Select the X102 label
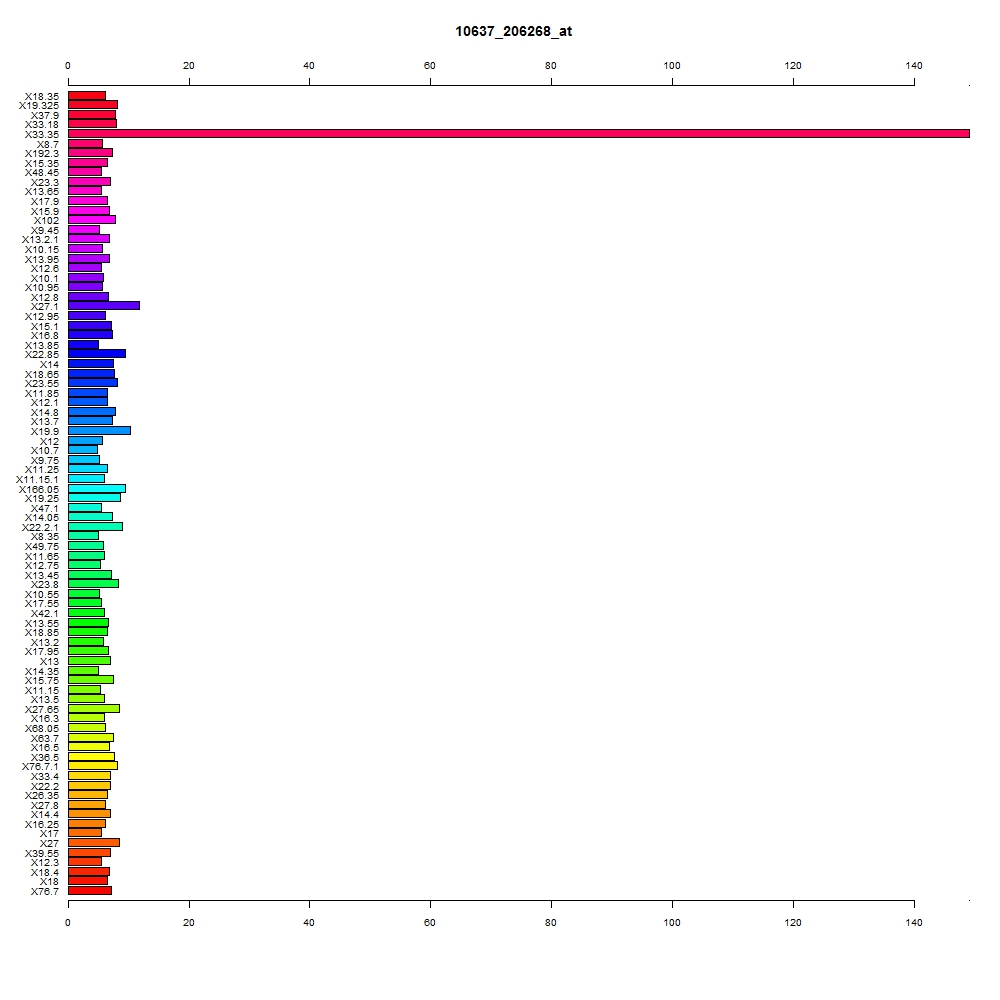Screen dimensions: 1000x1000 point(46,221)
